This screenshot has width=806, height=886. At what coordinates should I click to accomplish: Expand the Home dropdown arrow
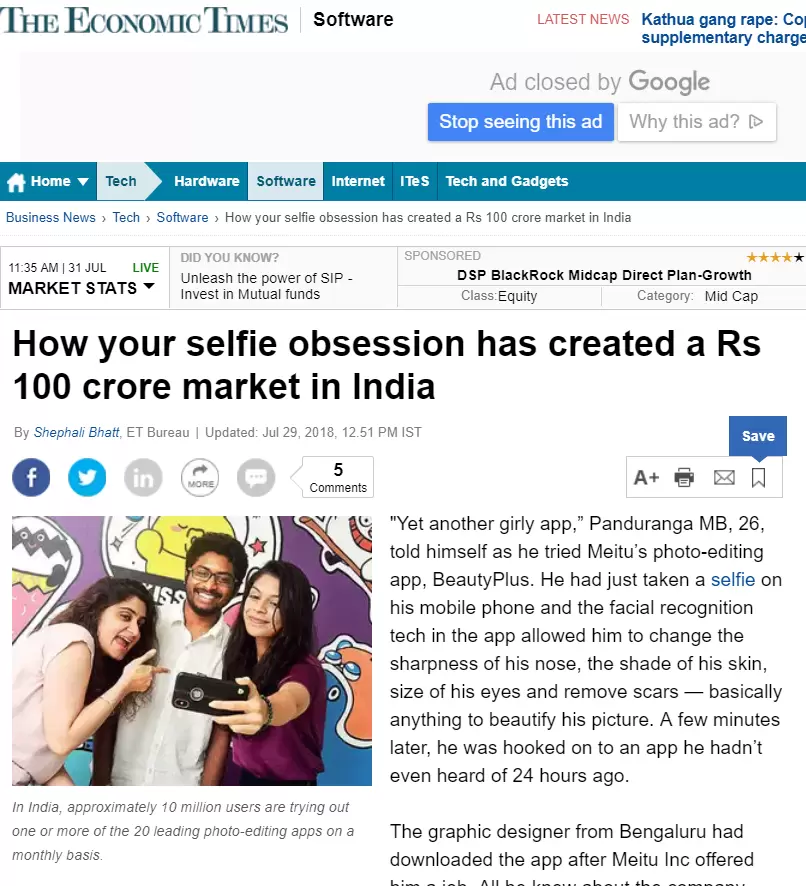(83, 182)
